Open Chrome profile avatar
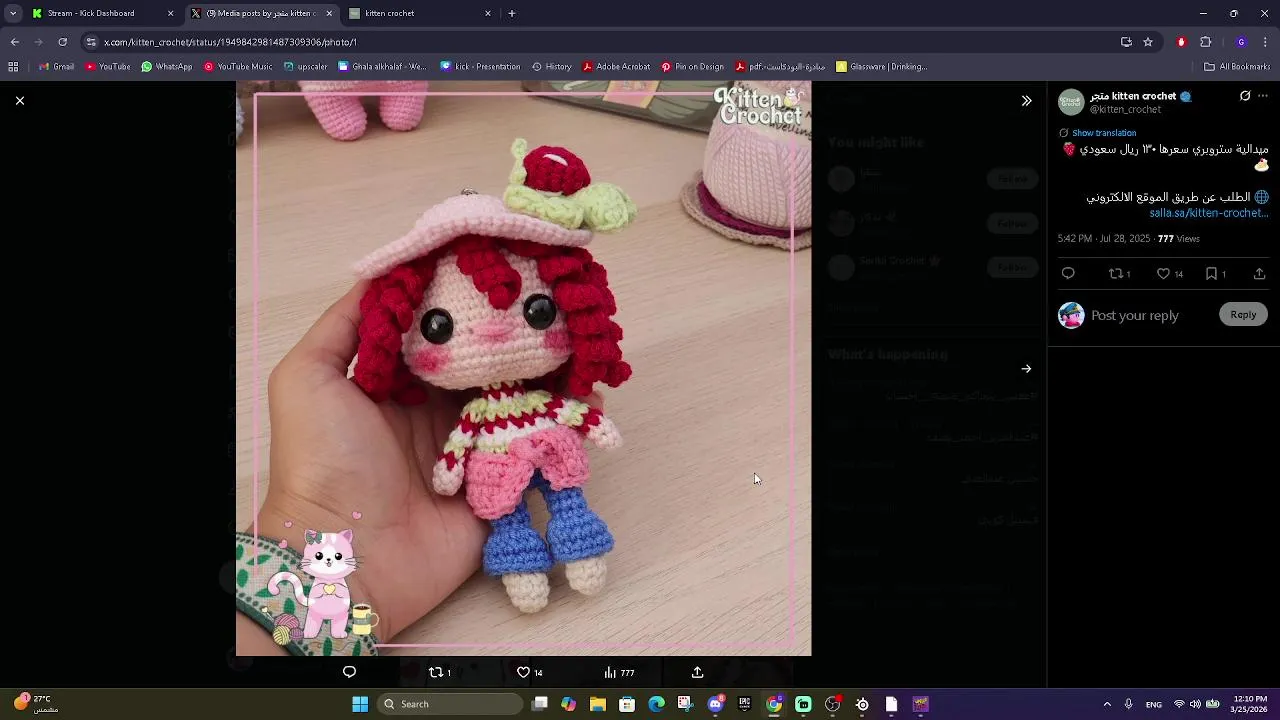1280x720 pixels. pos(1241,42)
